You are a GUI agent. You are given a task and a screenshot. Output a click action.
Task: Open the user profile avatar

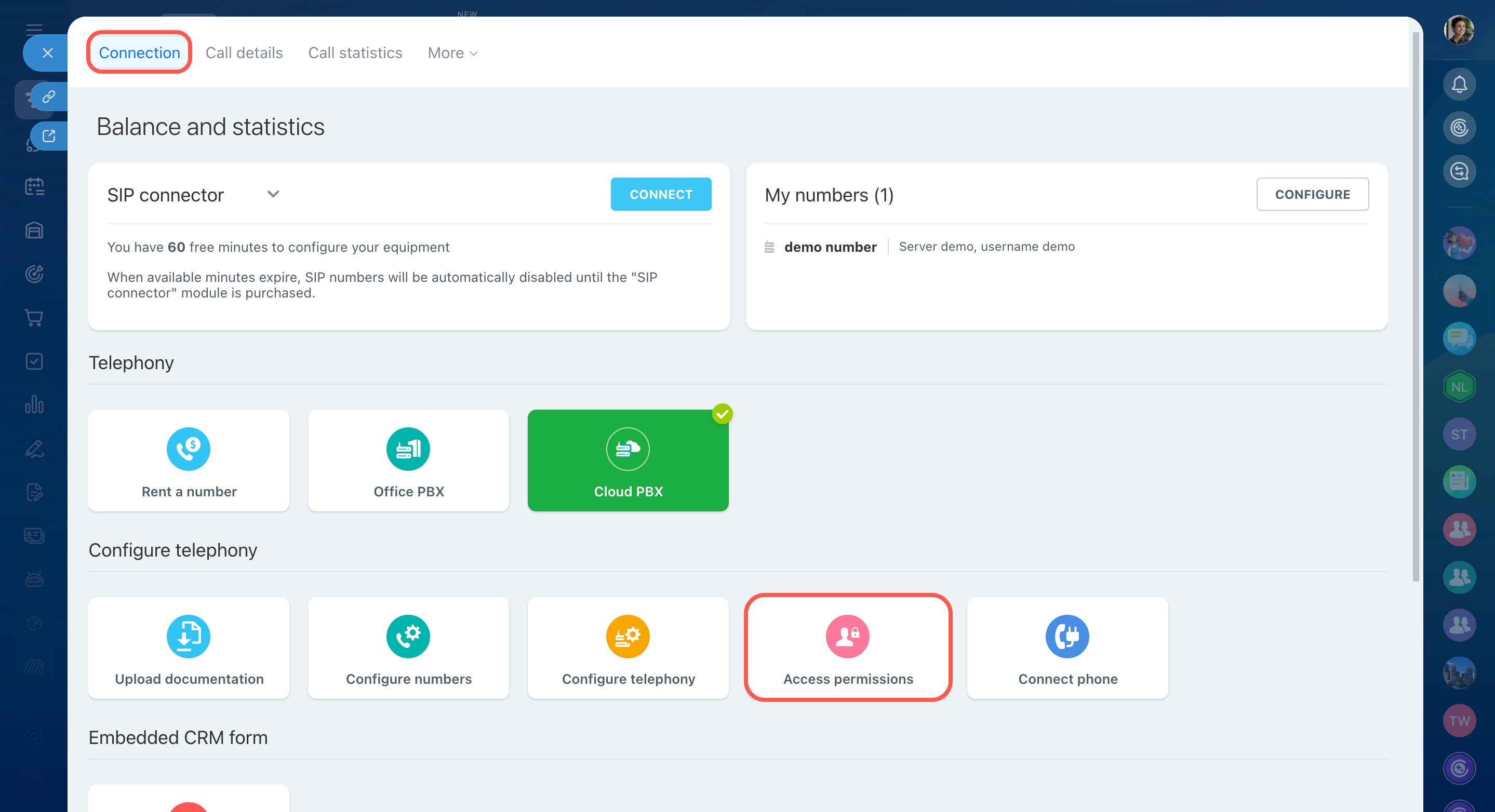[1459, 30]
